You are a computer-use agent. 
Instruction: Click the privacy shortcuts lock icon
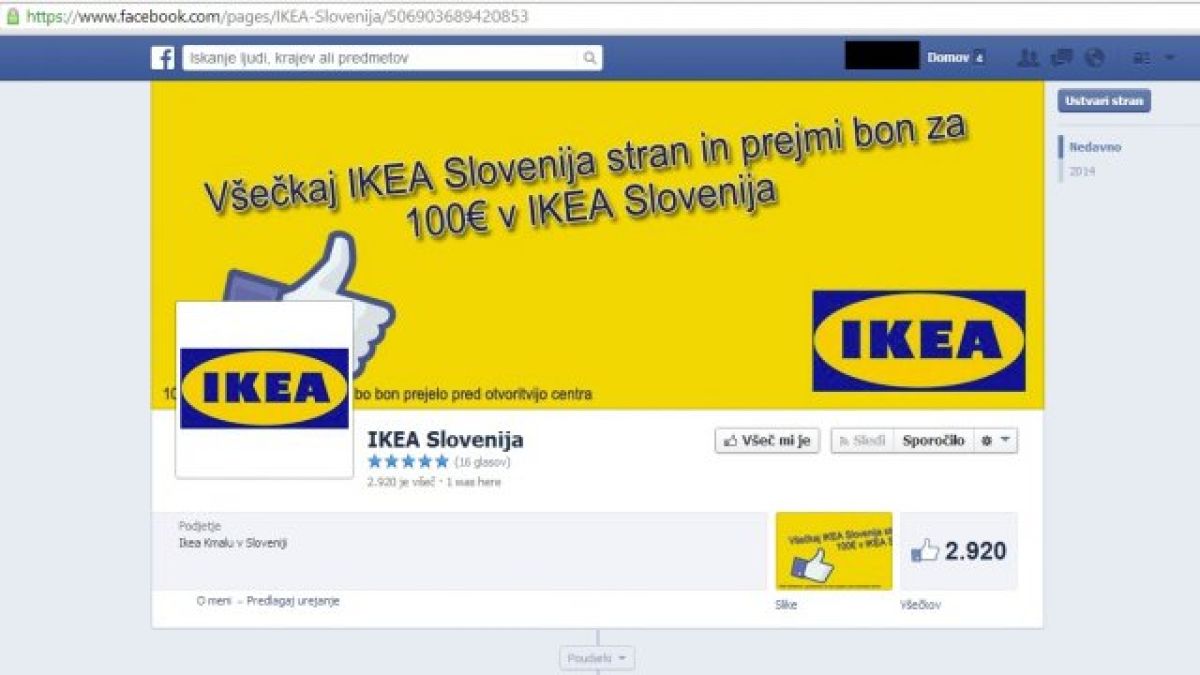pos(1141,58)
